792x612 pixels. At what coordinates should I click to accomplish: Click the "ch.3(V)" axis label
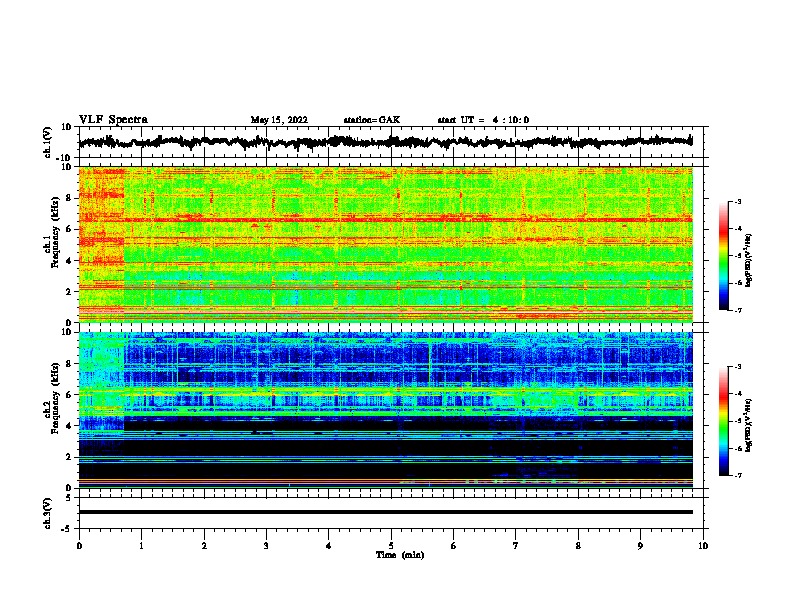[48, 513]
